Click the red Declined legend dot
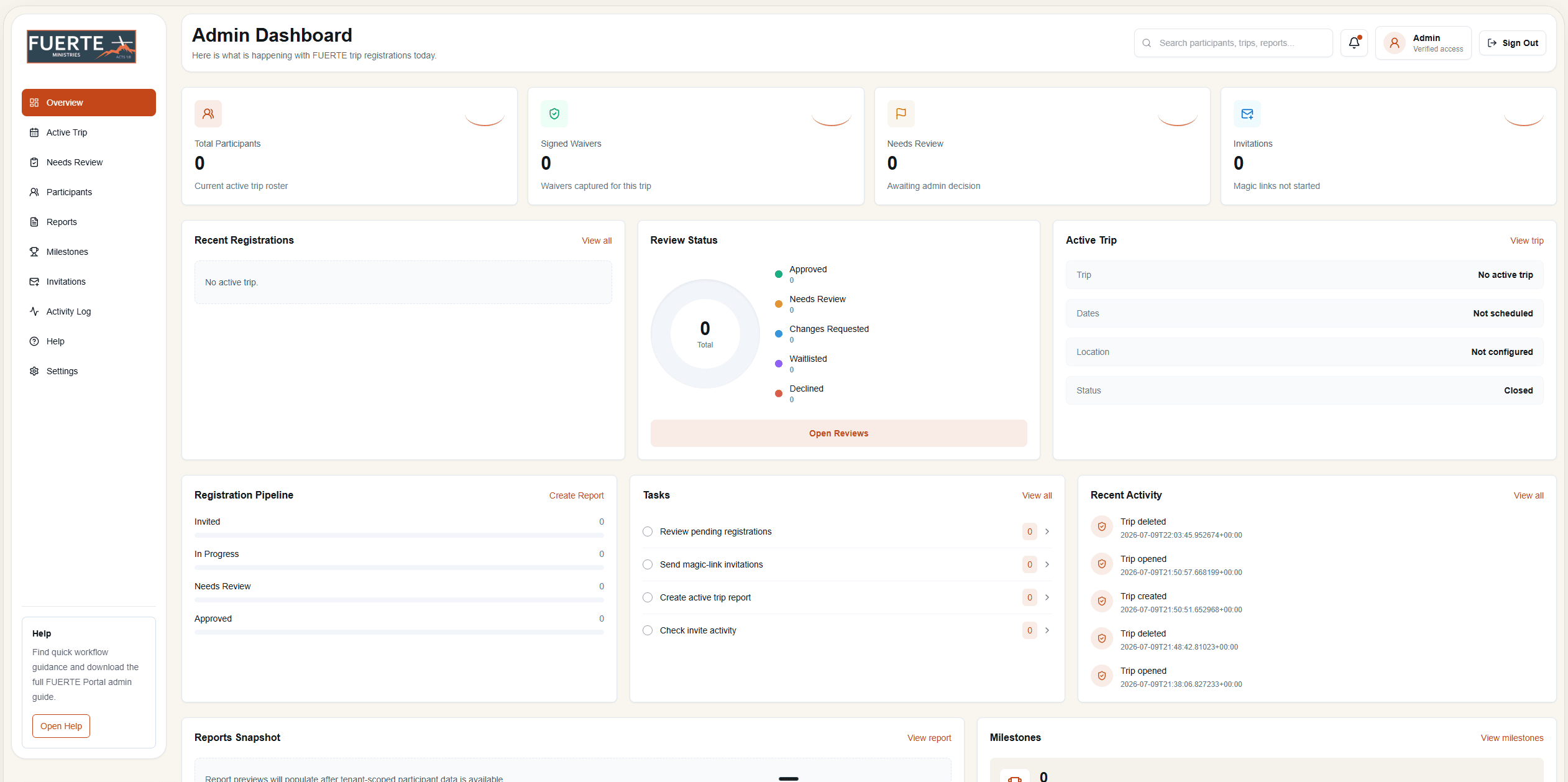The image size is (1568, 782). [x=779, y=393]
